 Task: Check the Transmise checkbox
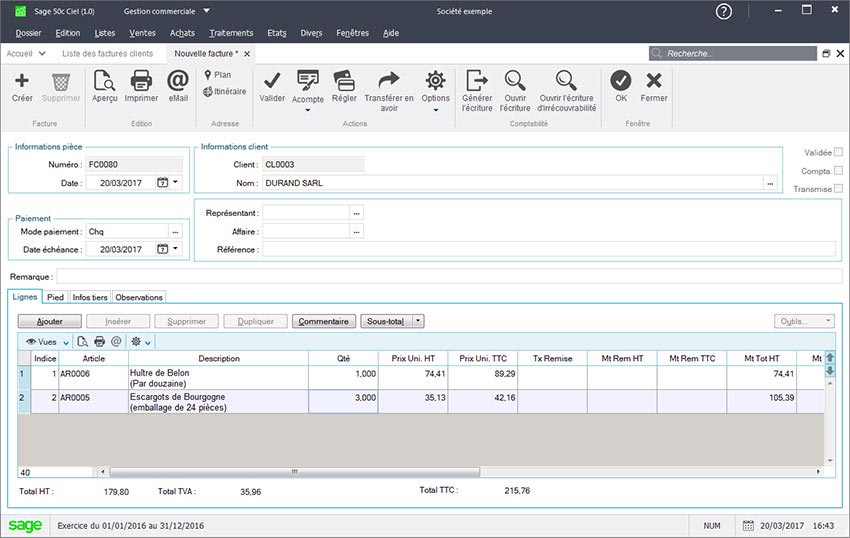[x=838, y=188]
